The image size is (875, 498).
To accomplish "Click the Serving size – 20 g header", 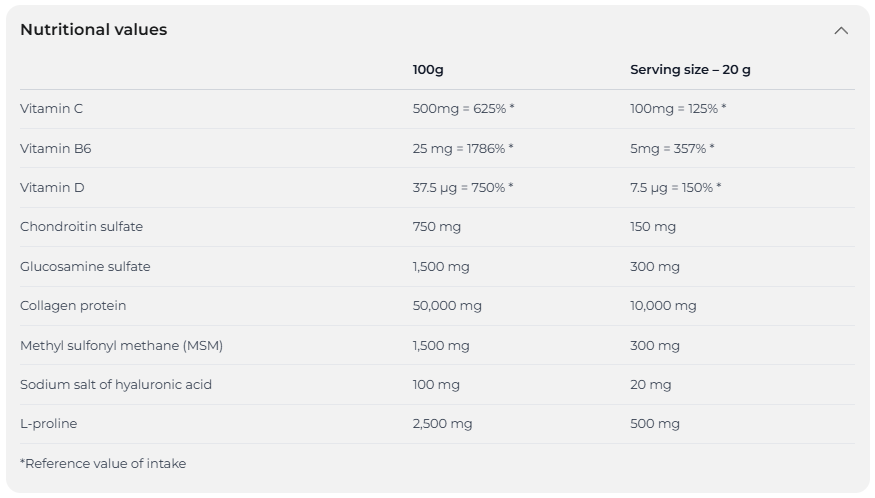I will point(690,70).
